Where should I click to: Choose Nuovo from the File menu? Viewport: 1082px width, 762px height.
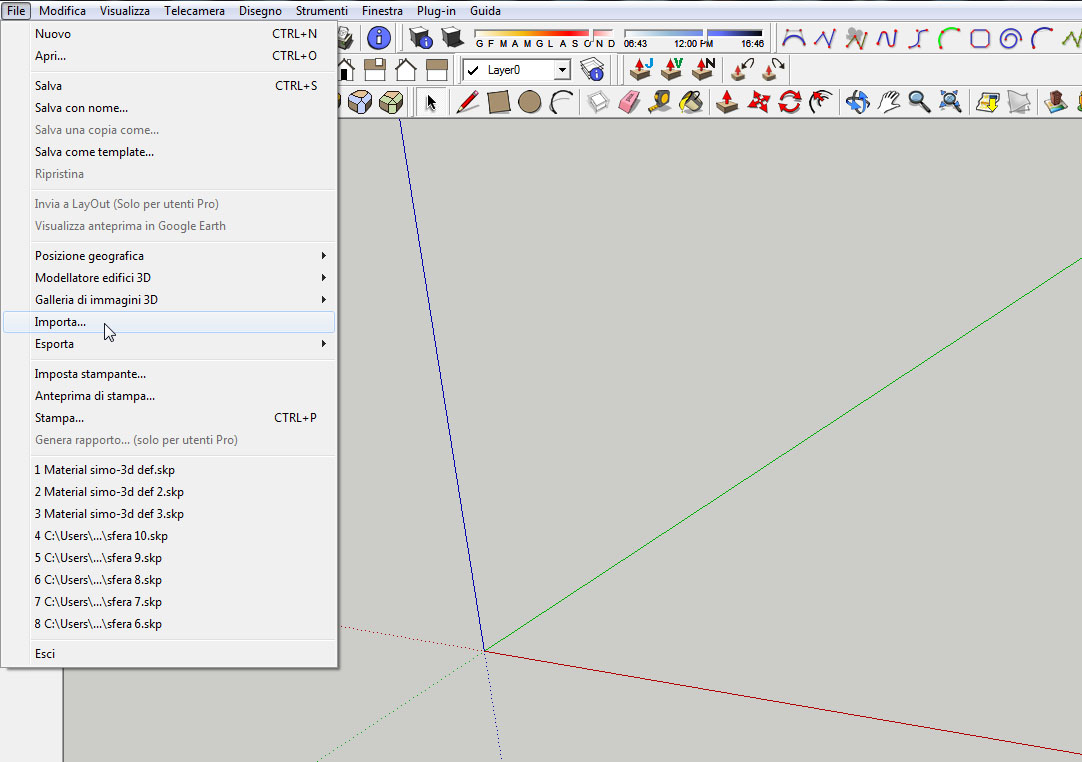click(169, 34)
